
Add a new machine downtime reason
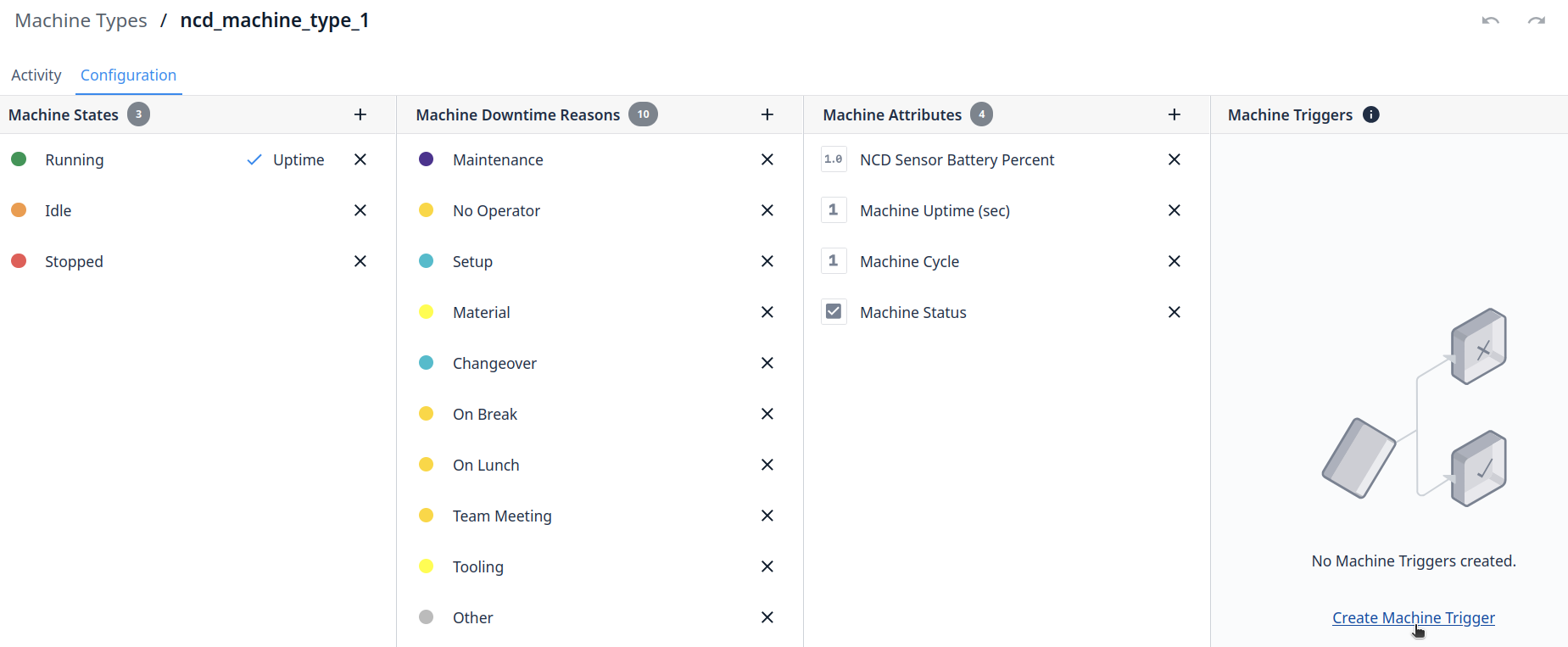pos(767,114)
